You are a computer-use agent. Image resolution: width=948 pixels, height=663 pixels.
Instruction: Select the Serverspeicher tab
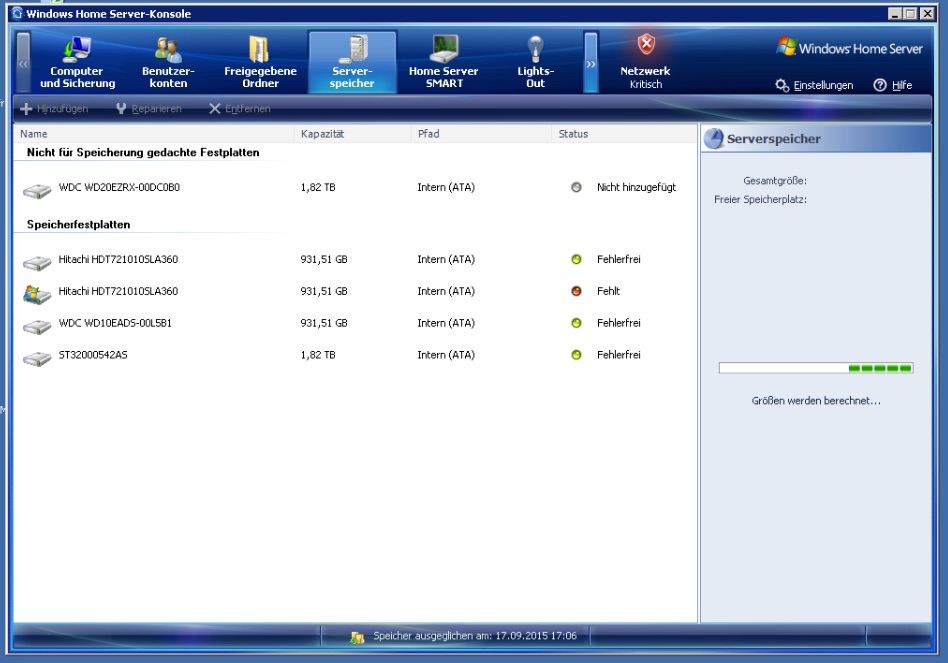pos(352,62)
